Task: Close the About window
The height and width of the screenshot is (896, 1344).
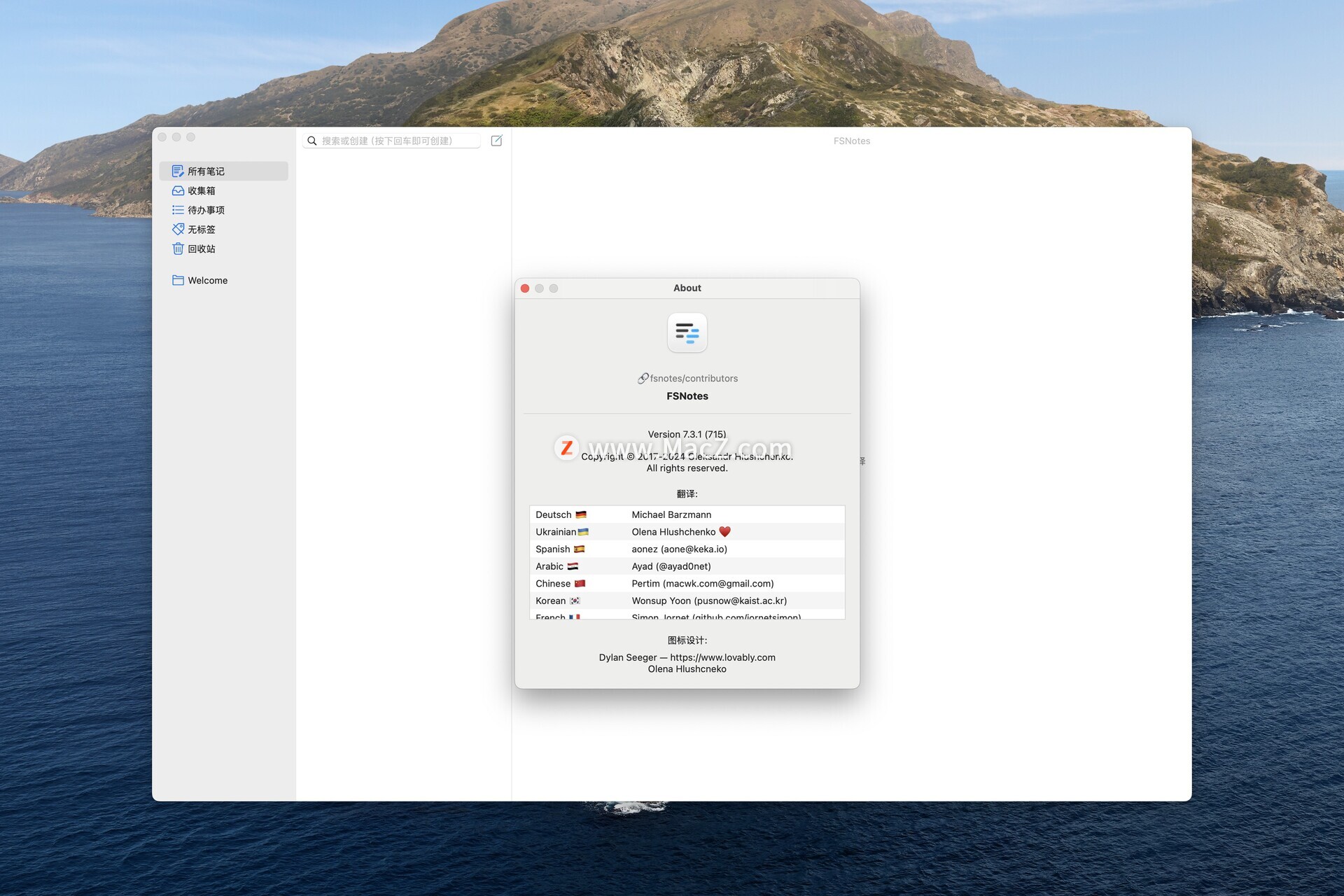Action: coord(525,288)
